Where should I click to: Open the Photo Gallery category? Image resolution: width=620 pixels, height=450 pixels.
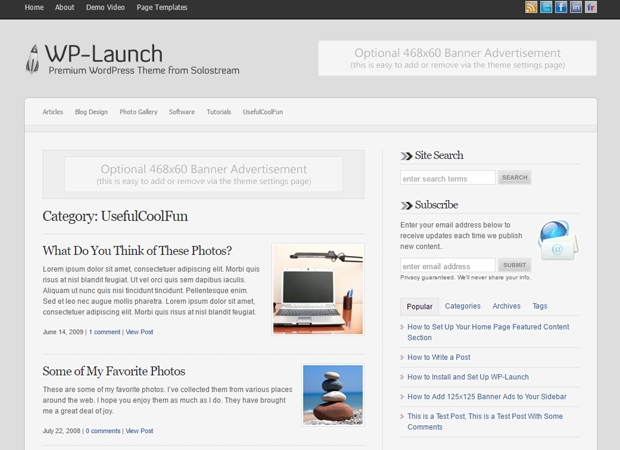click(x=138, y=112)
